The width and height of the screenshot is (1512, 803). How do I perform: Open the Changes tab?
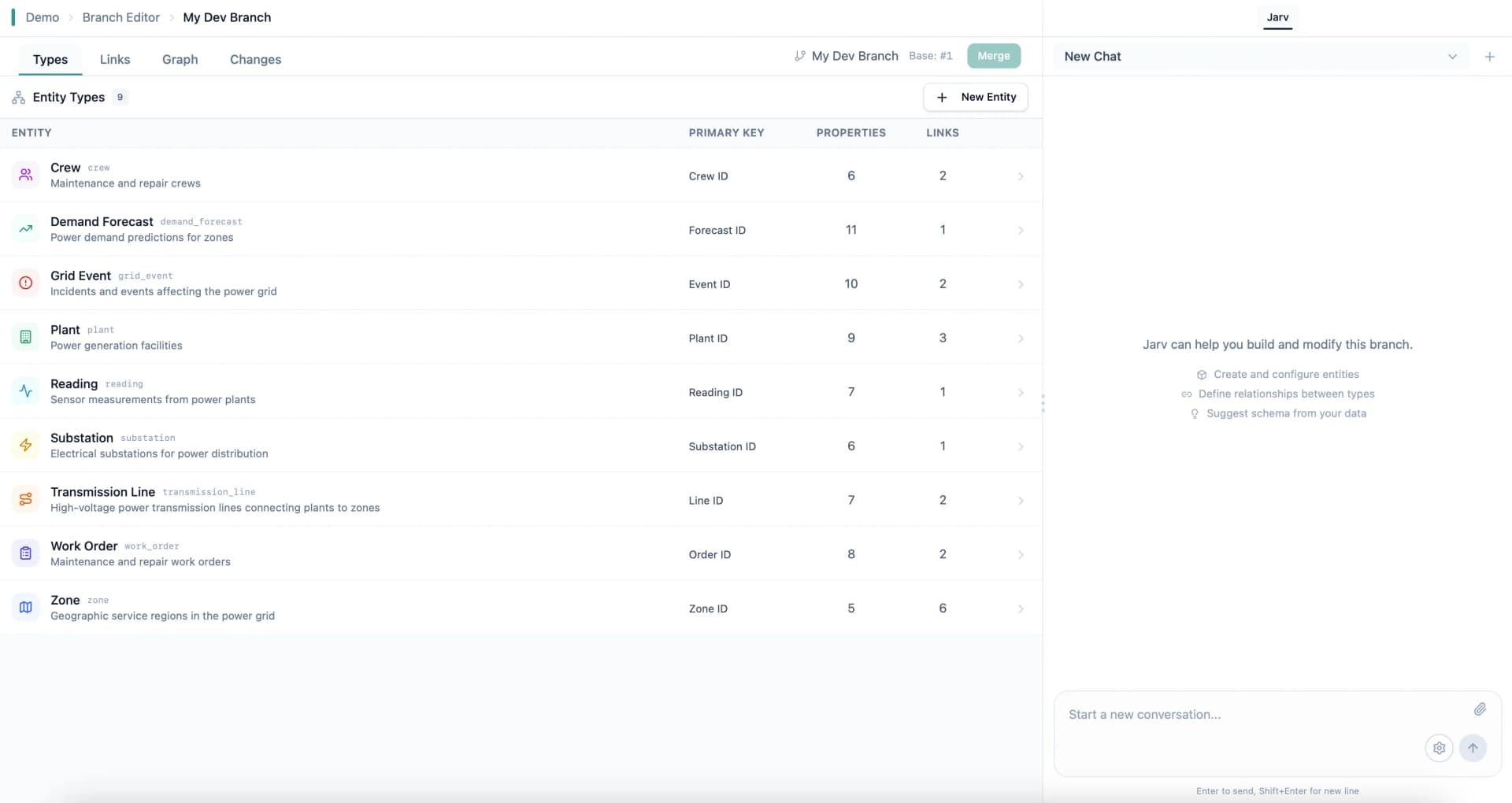[x=254, y=59]
